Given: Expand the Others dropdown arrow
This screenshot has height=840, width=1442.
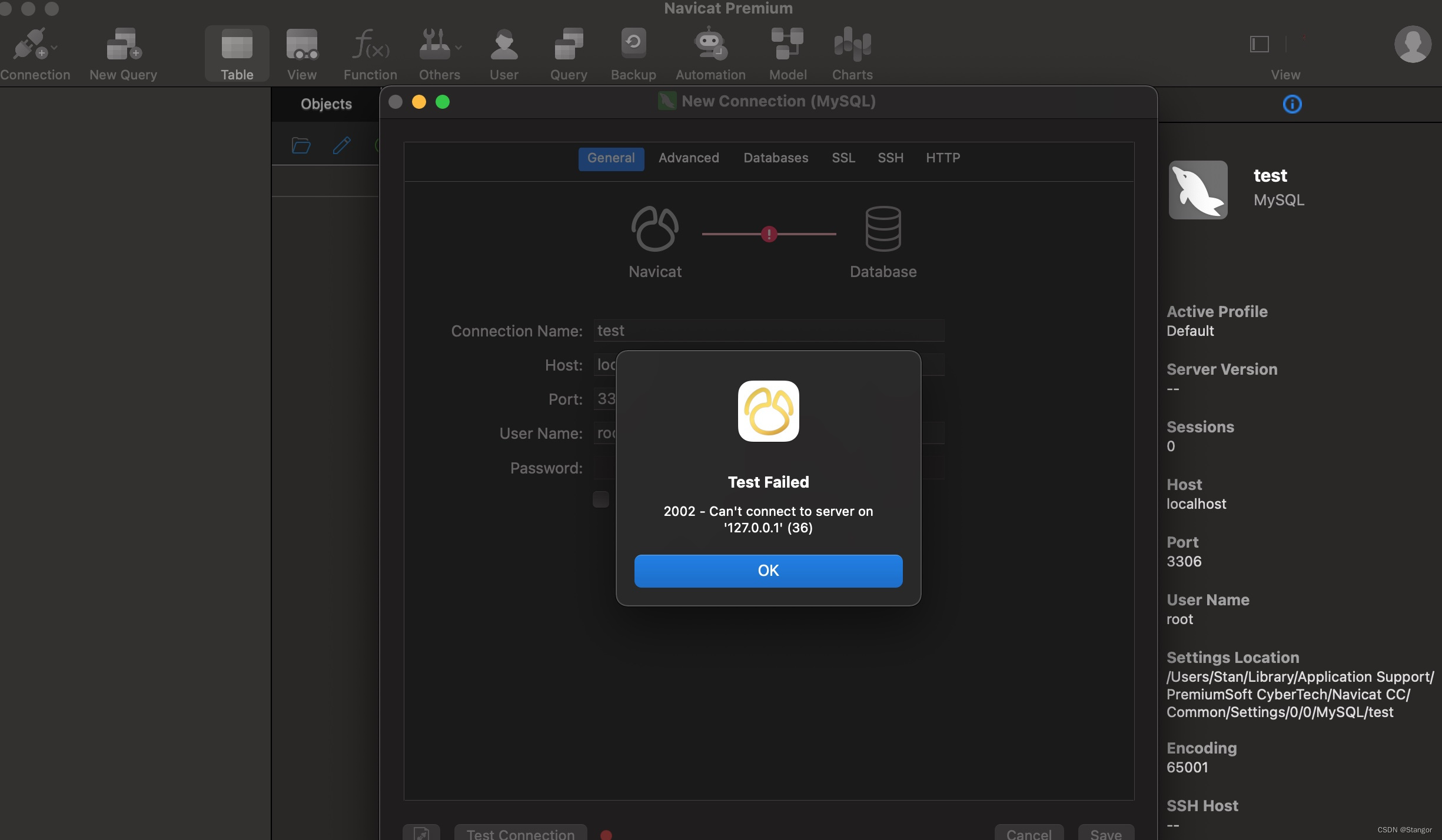Looking at the screenshot, I should (458, 48).
